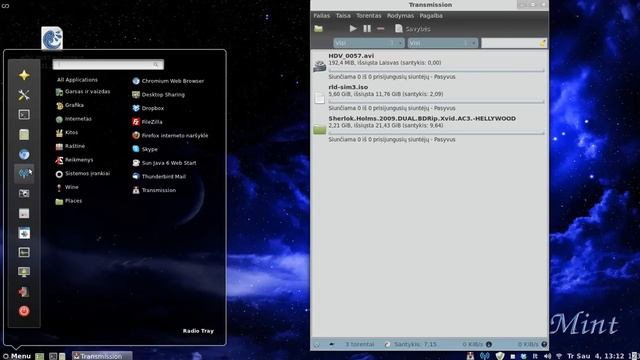
Task: Click upload speed arrow icon in status bar
Action: (x=544, y=344)
